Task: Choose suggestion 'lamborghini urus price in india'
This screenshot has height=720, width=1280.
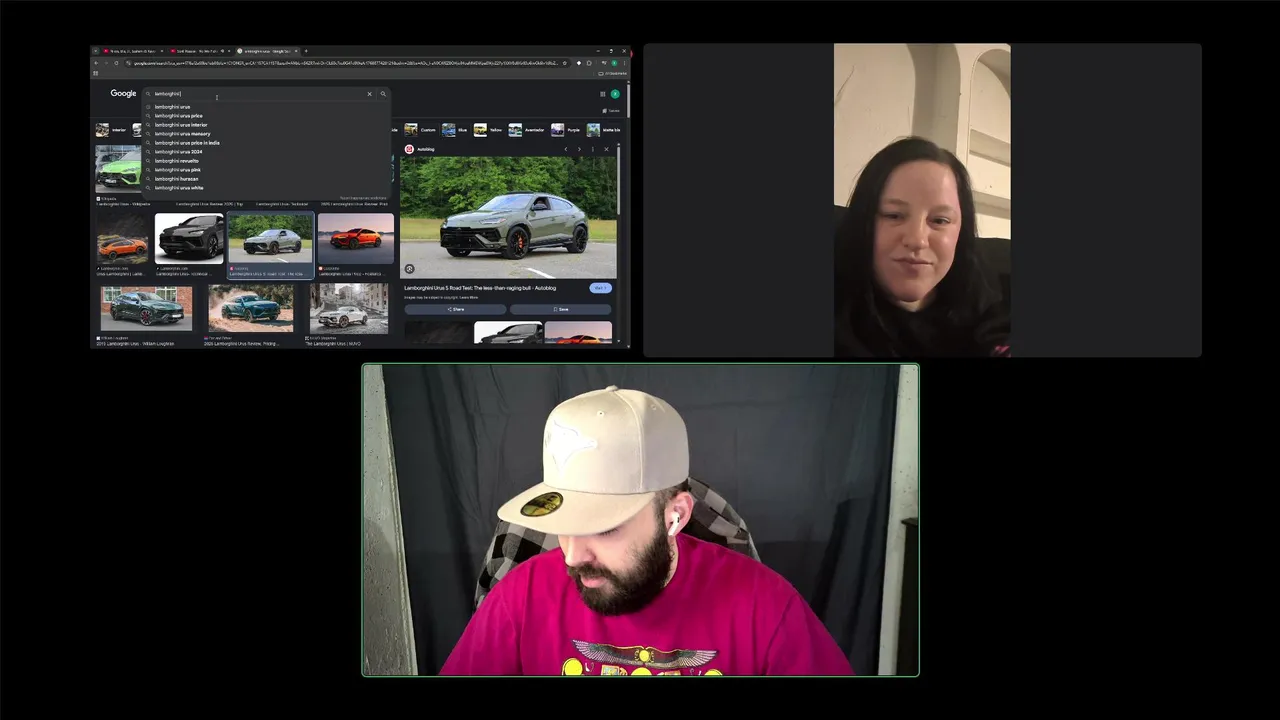Action: [x=187, y=143]
